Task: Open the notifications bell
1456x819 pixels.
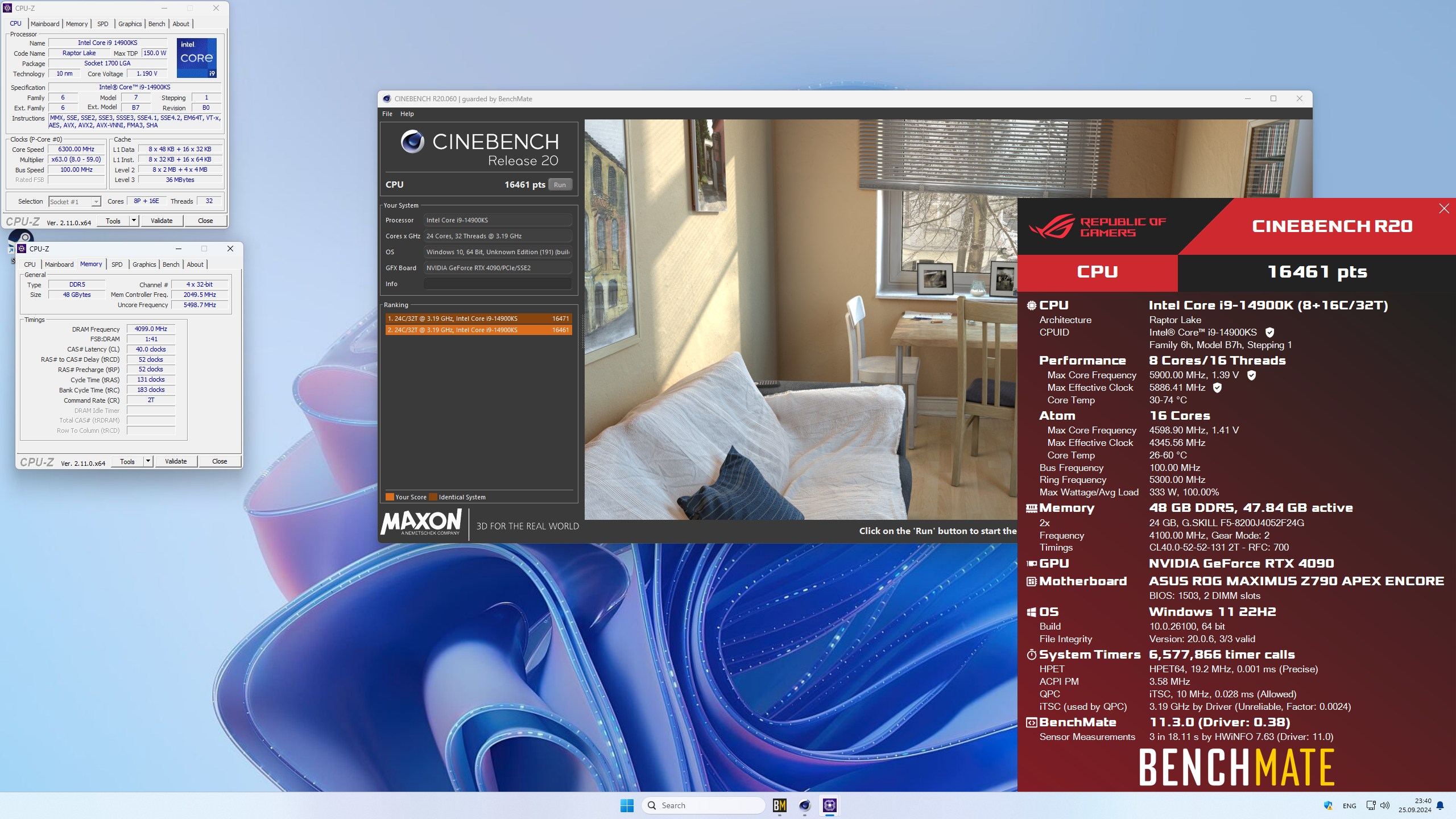Action: [1440, 805]
